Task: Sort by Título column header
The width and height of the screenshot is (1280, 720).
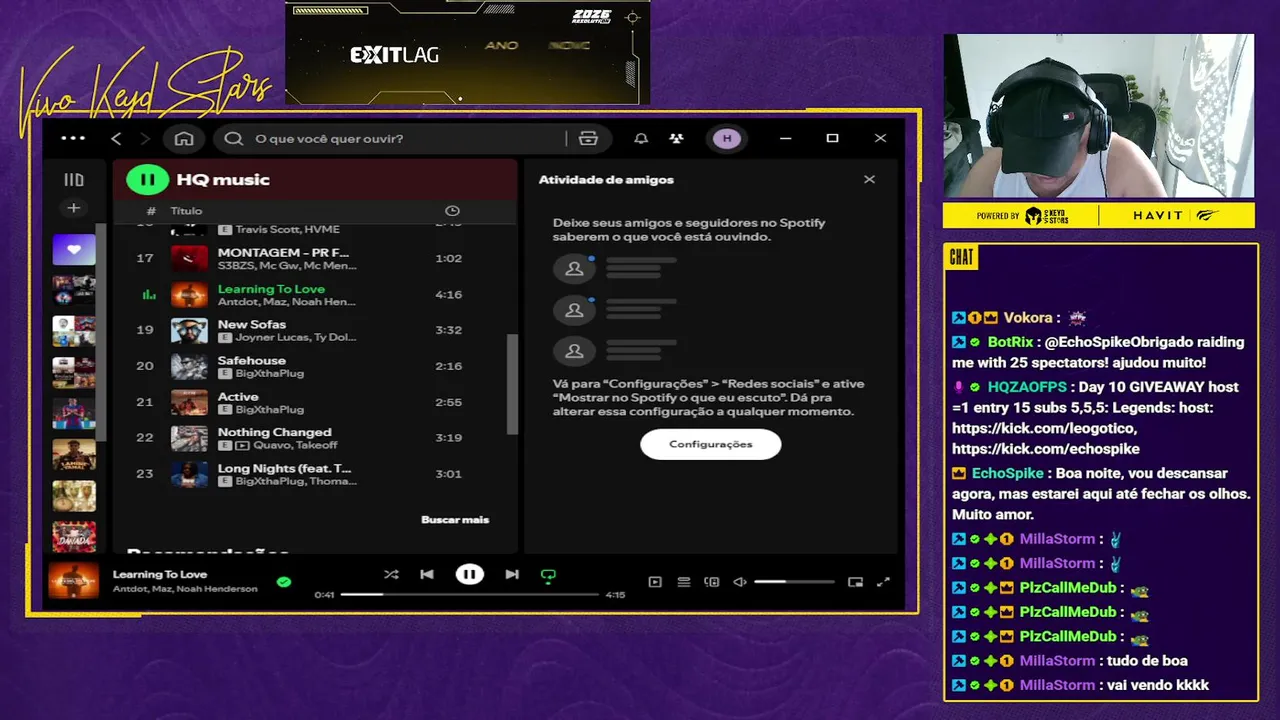Action: pos(186,211)
